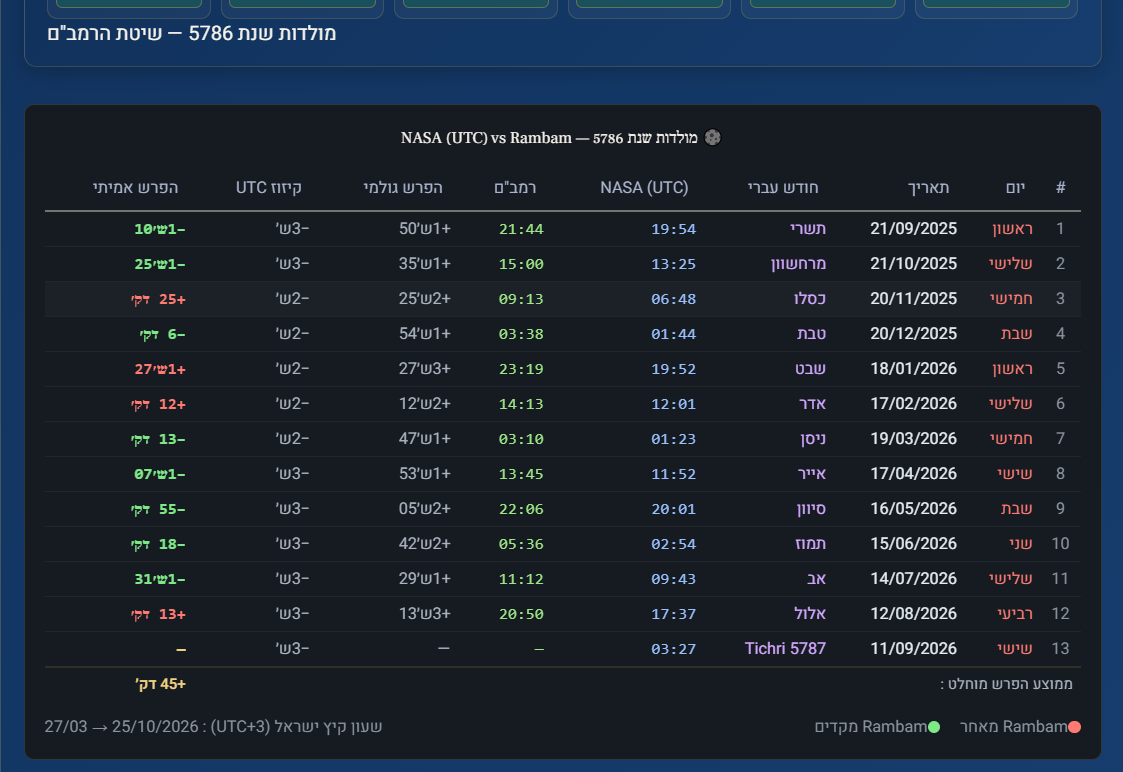Click the קיזוז UTC column header
This screenshot has width=1123, height=772.
pos(269,188)
